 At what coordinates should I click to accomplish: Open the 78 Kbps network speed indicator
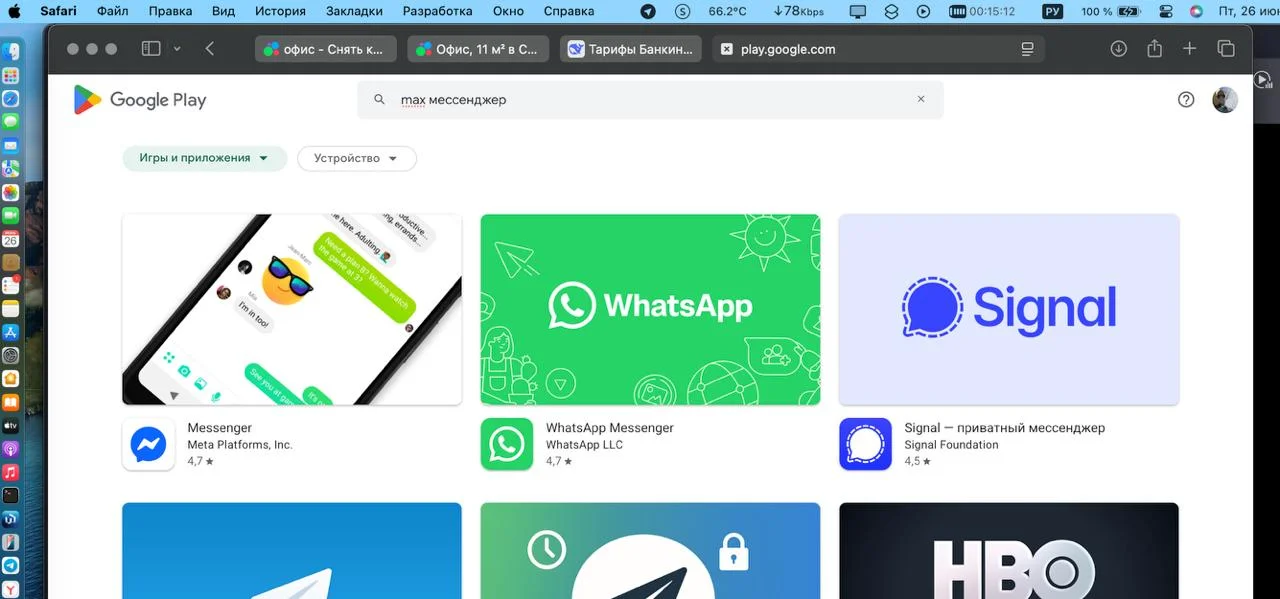pos(799,11)
